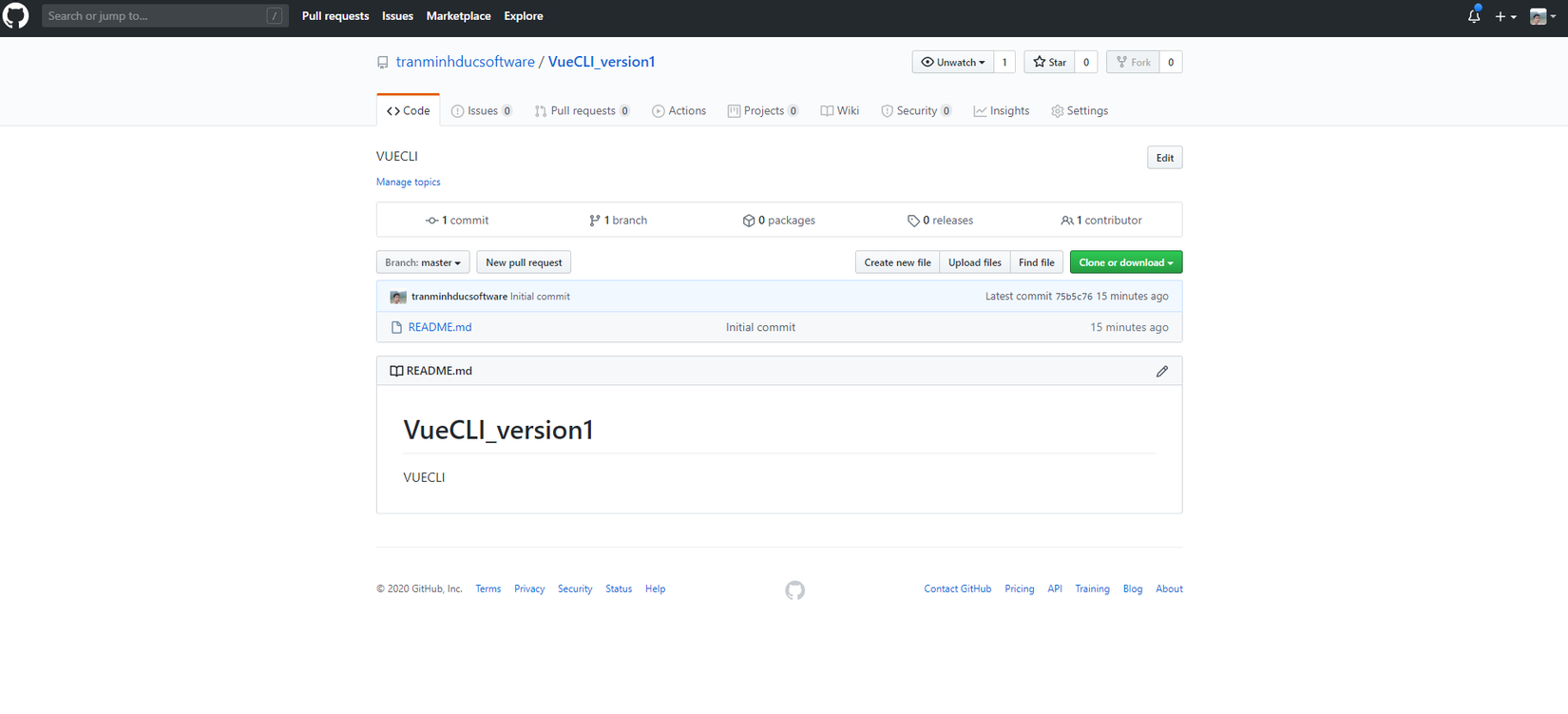Open the footer Pricing link
The width and height of the screenshot is (1568, 714).
1020,589
